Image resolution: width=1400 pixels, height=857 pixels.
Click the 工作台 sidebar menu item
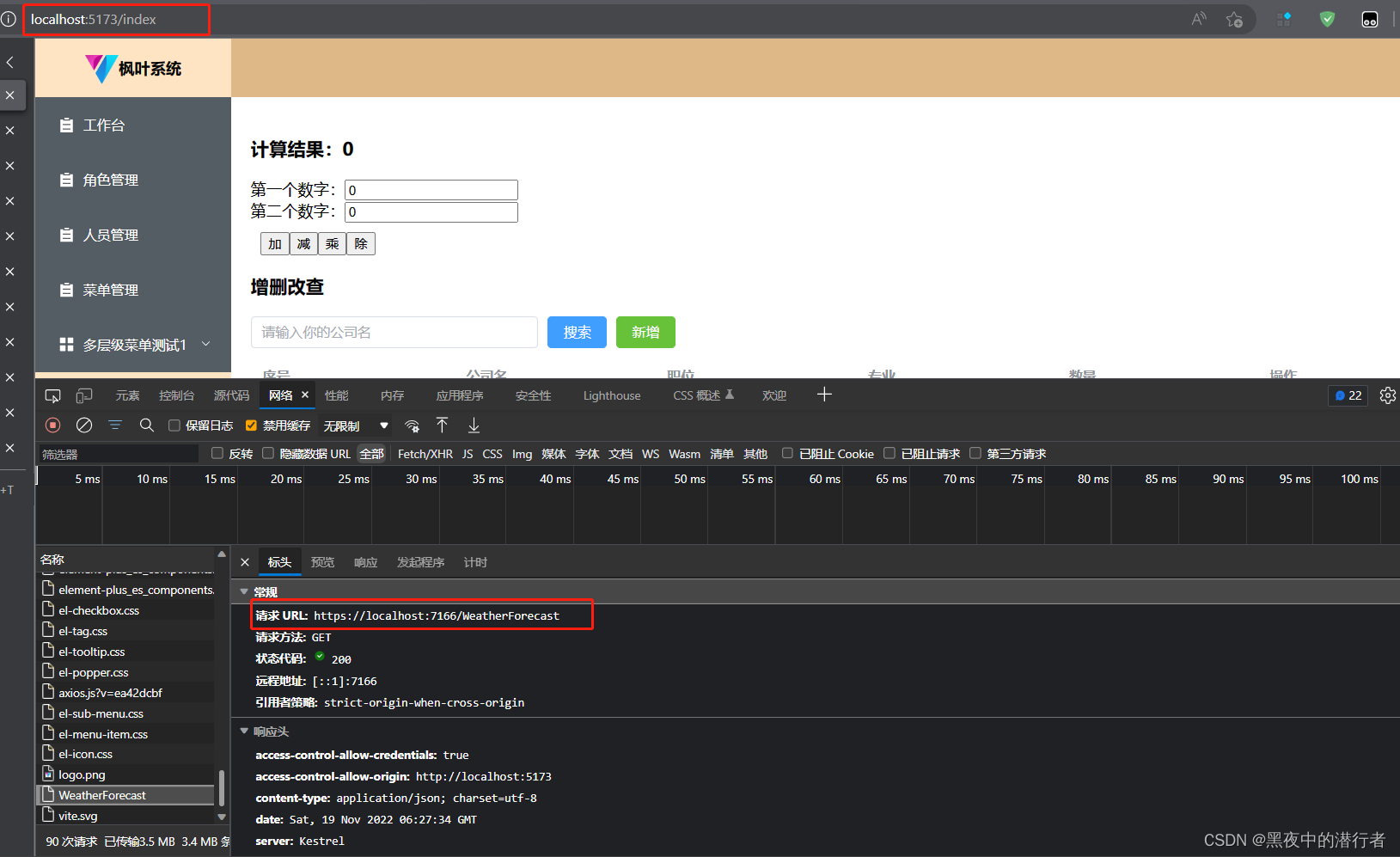pyautogui.click(x=133, y=125)
